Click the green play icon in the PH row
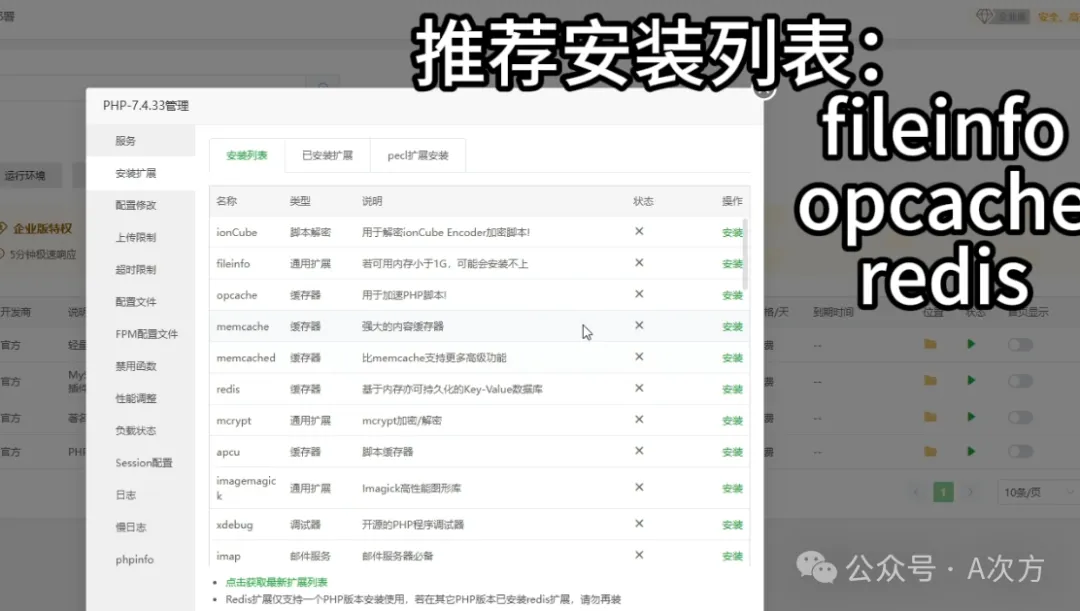1080x611 pixels. (x=971, y=452)
